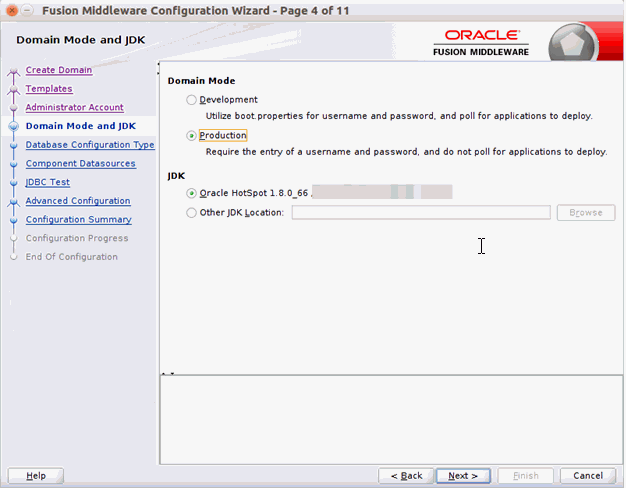626x488 pixels.
Task: Click the Finish button
Action: 525,476
